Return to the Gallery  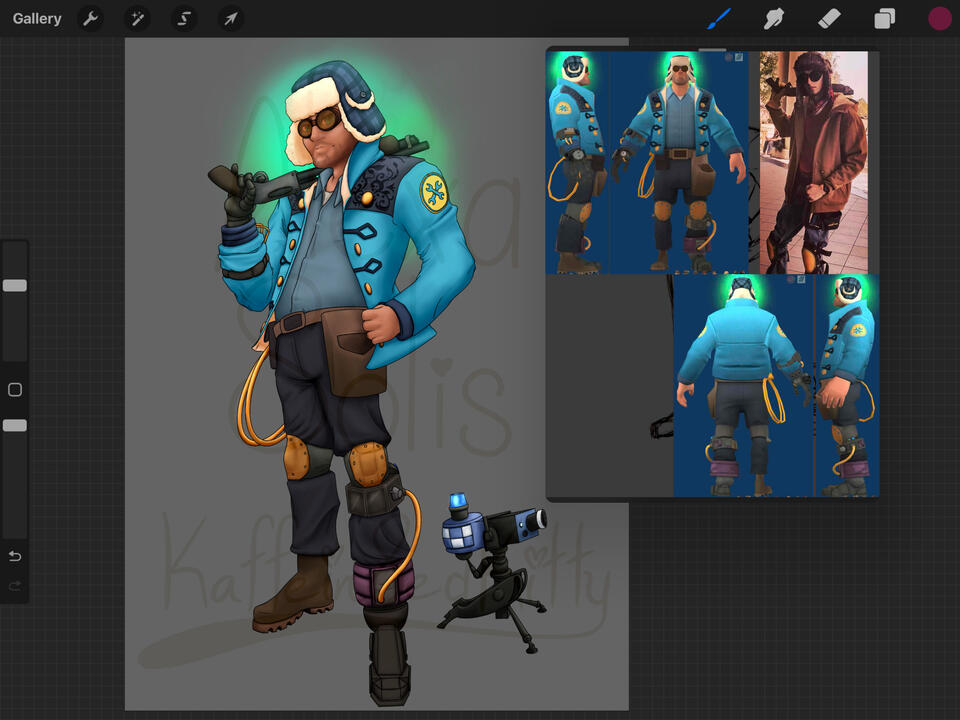click(x=37, y=18)
